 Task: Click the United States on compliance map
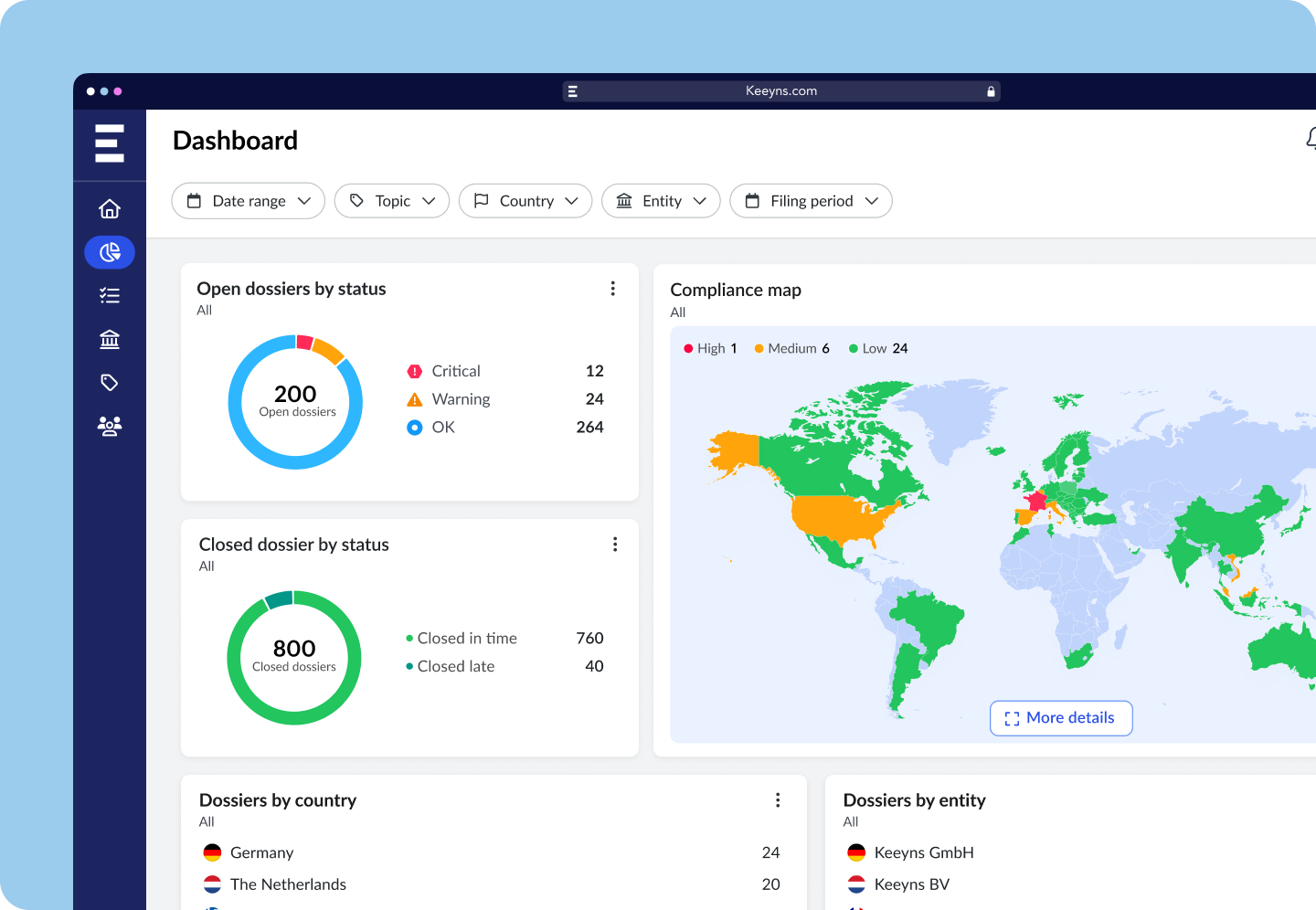841,519
